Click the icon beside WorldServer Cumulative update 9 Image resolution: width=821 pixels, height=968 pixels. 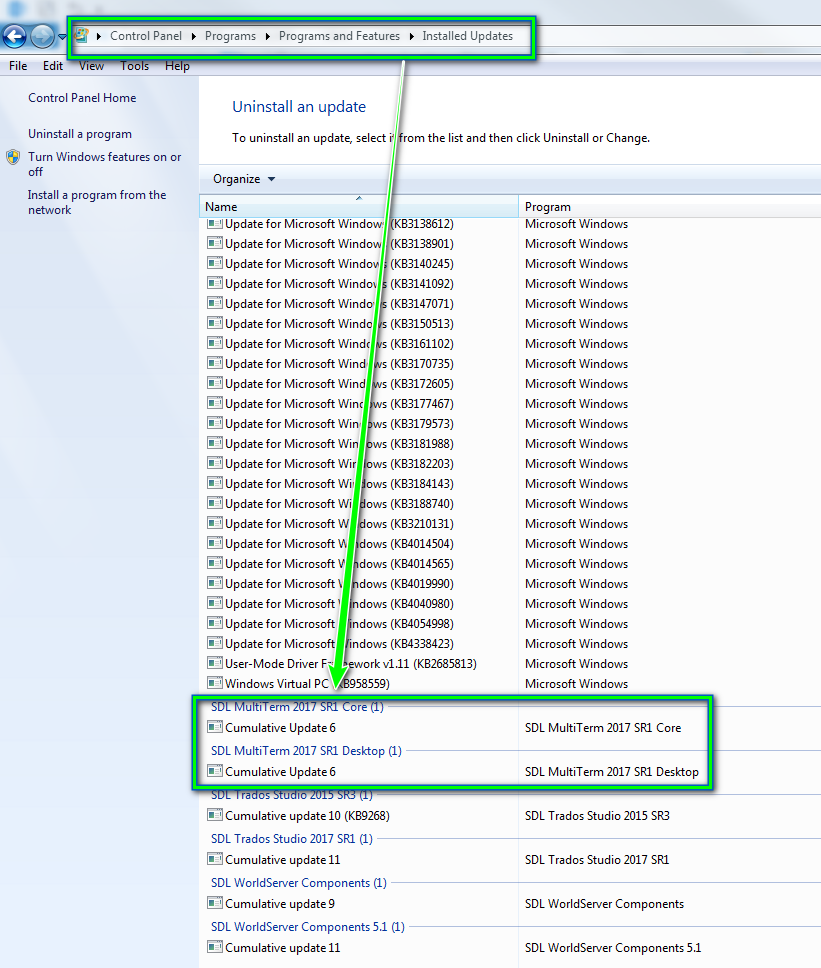[x=214, y=904]
